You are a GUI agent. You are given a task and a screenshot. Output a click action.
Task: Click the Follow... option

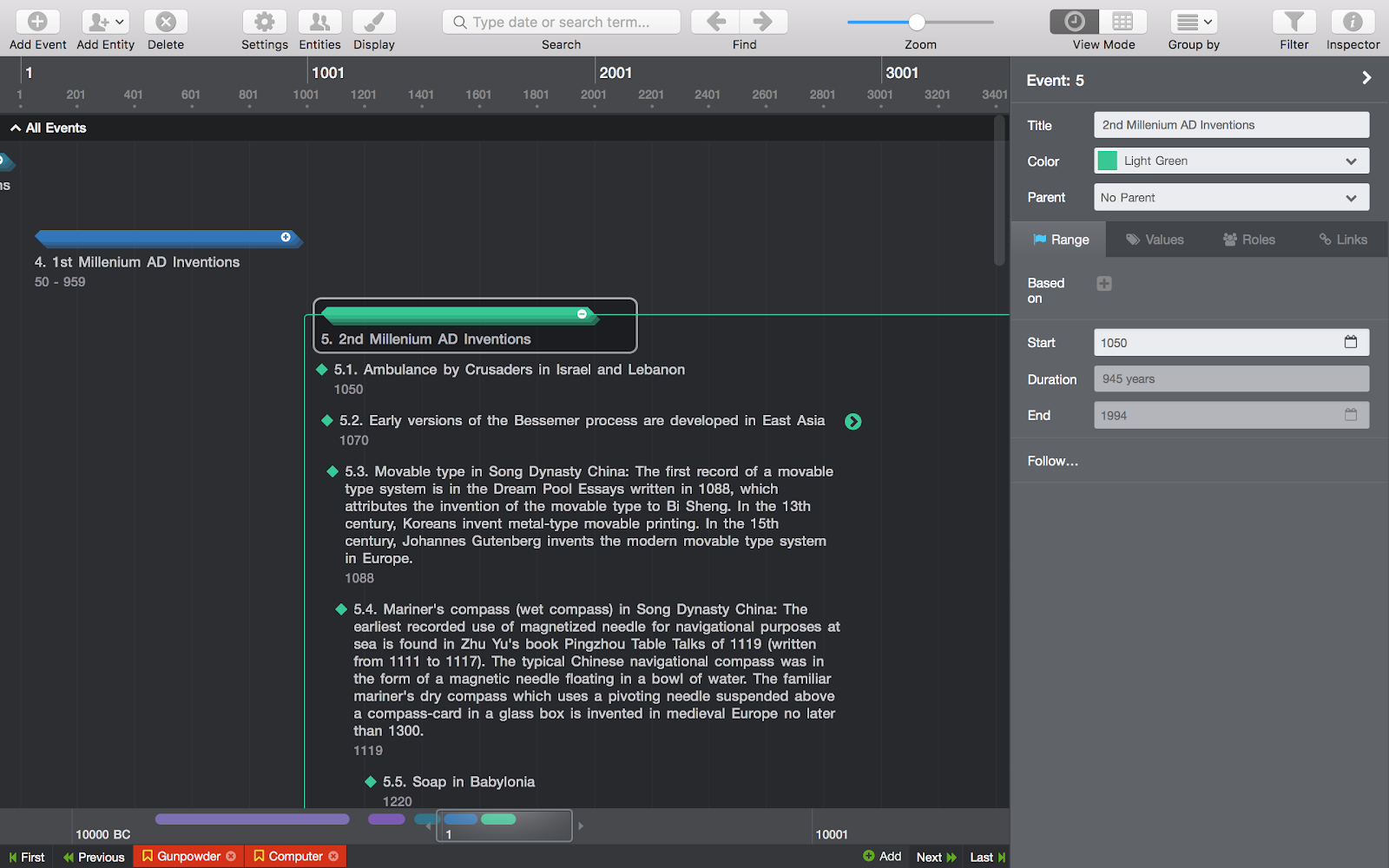(x=1052, y=461)
